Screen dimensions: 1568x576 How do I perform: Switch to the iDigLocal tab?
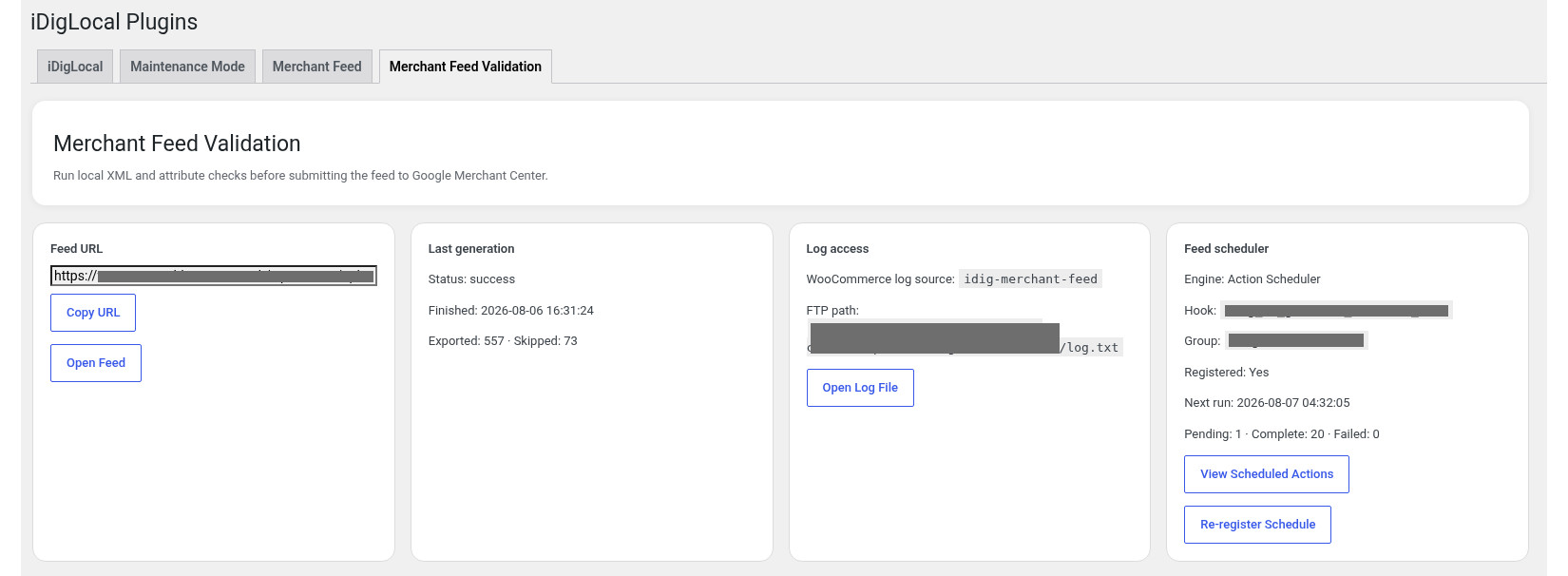pos(75,67)
